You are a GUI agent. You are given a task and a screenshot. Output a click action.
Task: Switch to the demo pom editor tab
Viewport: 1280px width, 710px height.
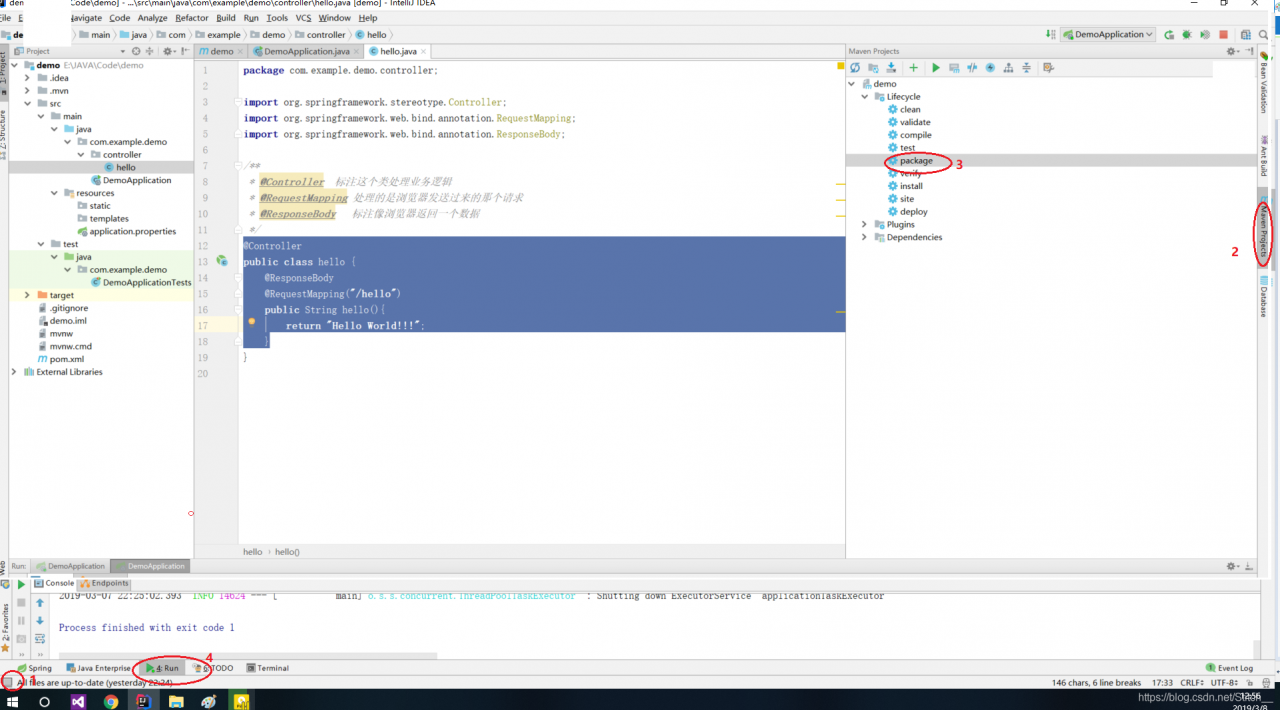pos(221,51)
